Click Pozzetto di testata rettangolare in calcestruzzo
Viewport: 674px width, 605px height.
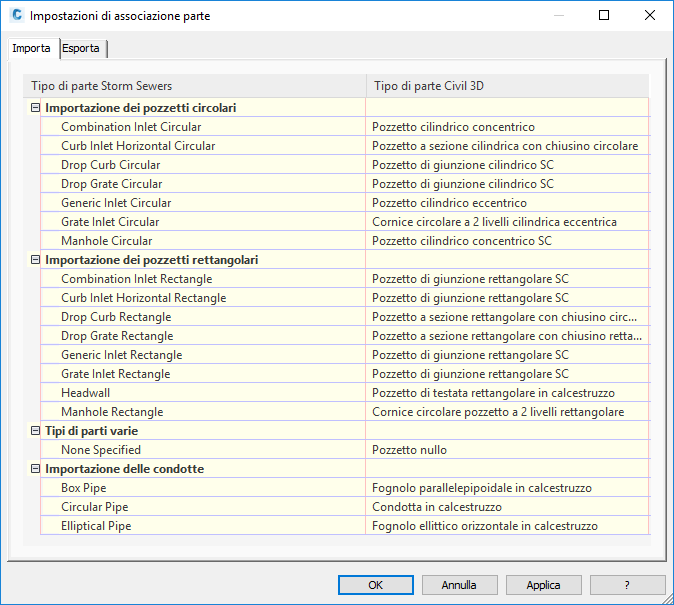coord(508,393)
